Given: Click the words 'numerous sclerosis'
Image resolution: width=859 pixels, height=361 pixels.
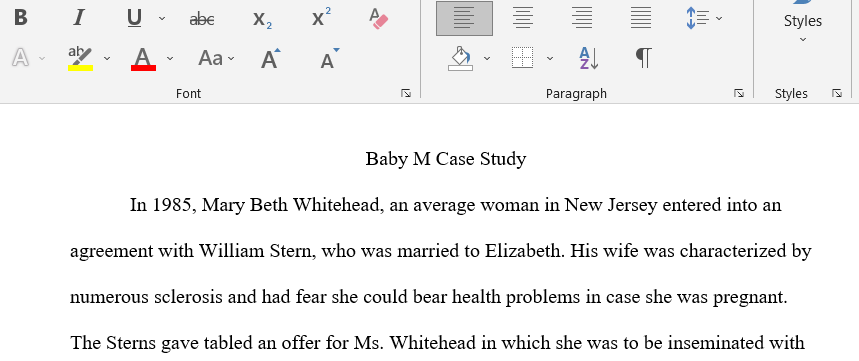Looking at the screenshot, I should [x=146, y=297].
